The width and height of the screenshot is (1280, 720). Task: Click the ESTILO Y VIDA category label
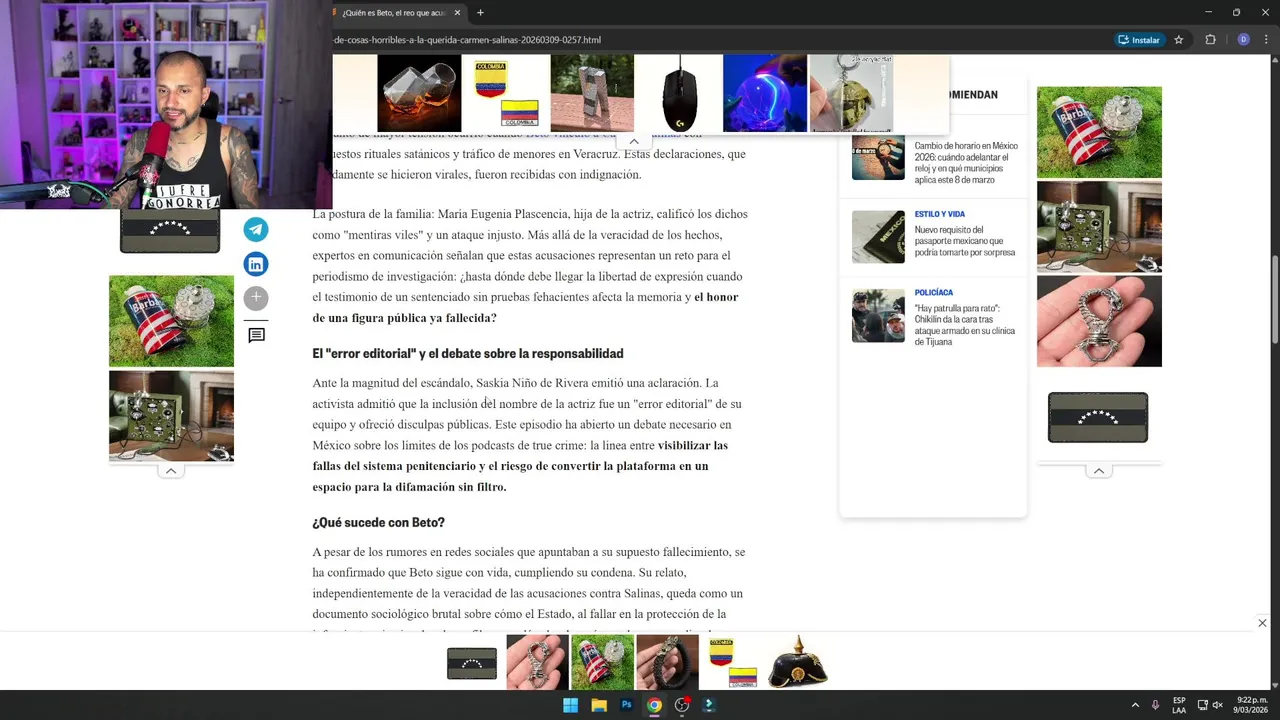coord(939,214)
